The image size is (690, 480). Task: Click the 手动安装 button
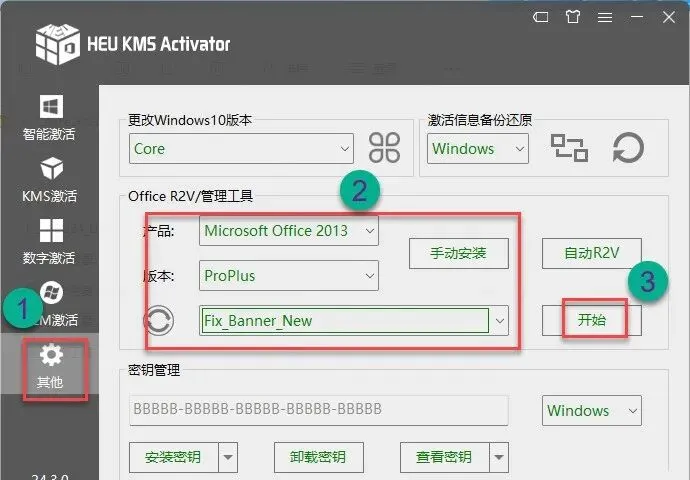point(459,253)
